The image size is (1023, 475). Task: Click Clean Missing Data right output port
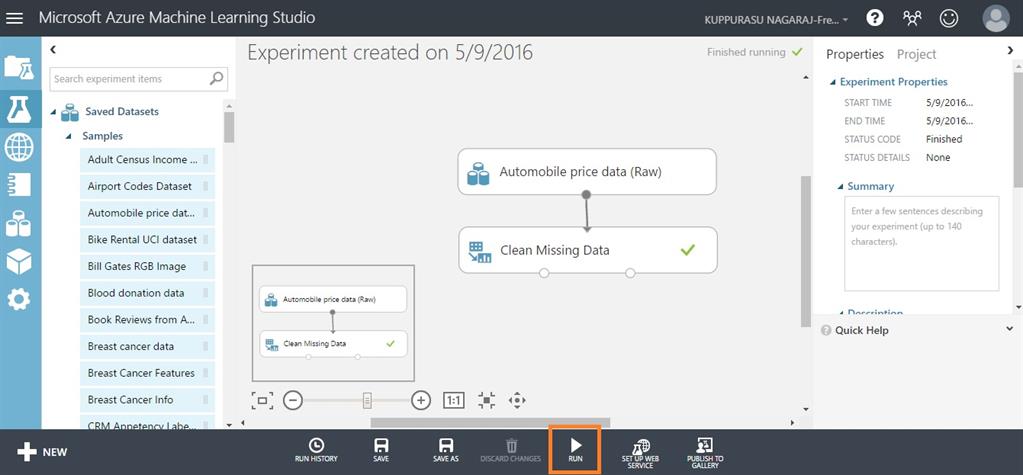(630, 273)
